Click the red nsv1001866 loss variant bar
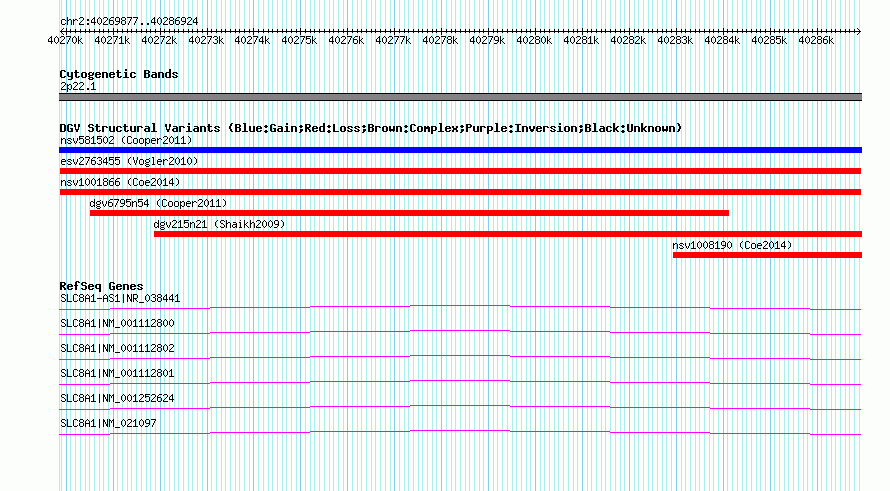This screenshot has width=890, height=491. point(460,192)
